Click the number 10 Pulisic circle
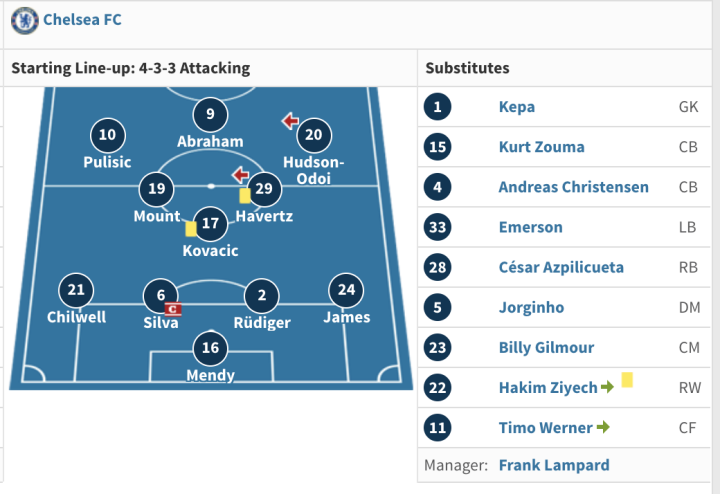This screenshot has height=494, width=720. click(108, 135)
